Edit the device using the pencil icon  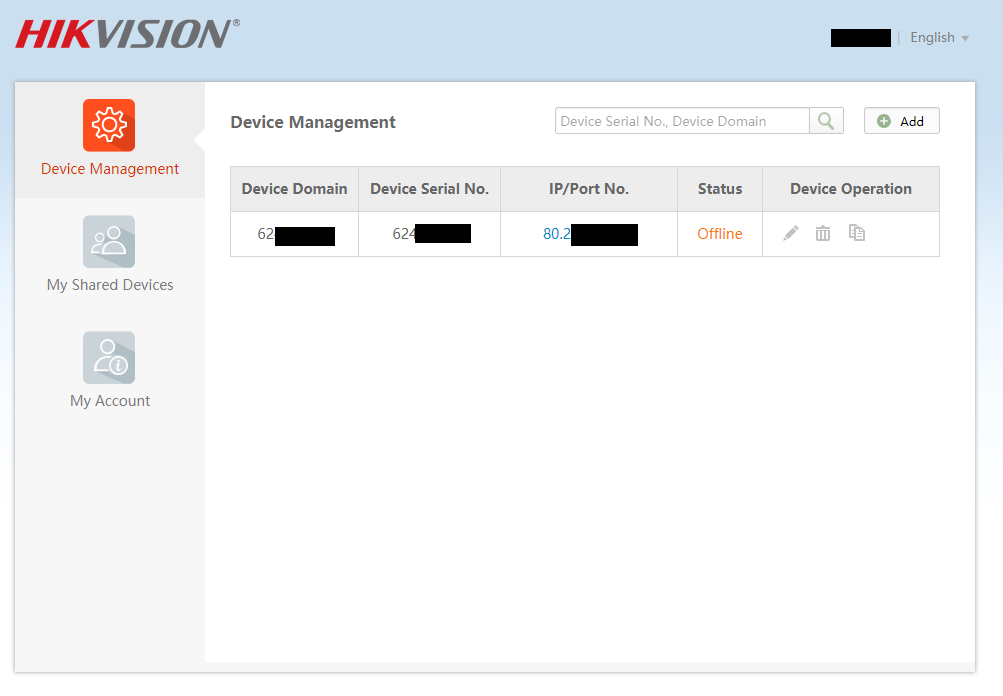tap(791, 233)
